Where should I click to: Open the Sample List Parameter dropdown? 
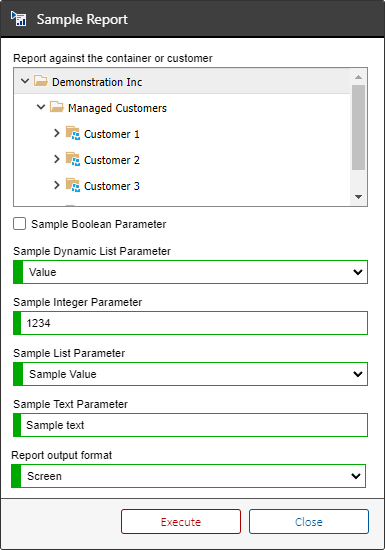tap(190, 374)
